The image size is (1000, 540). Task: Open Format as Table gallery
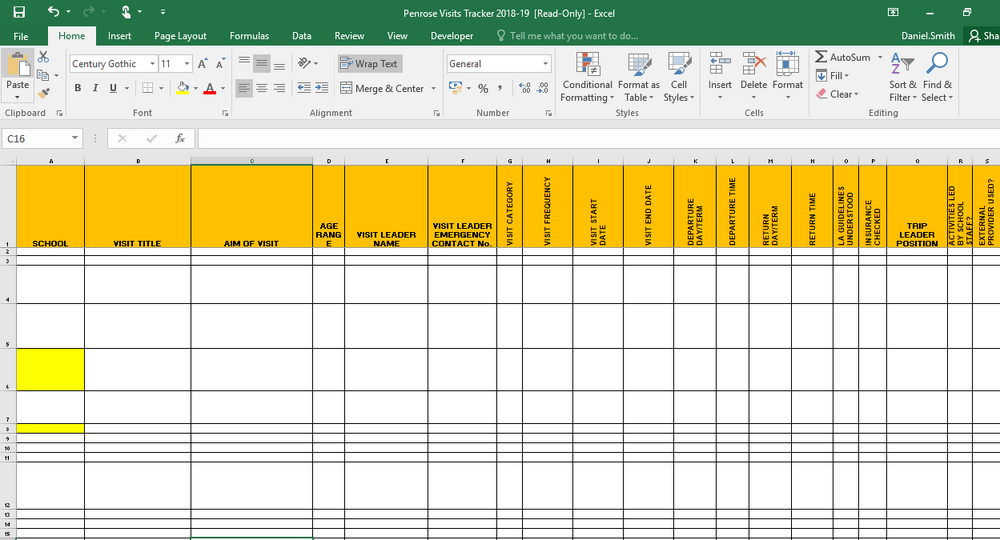[639, 77]
